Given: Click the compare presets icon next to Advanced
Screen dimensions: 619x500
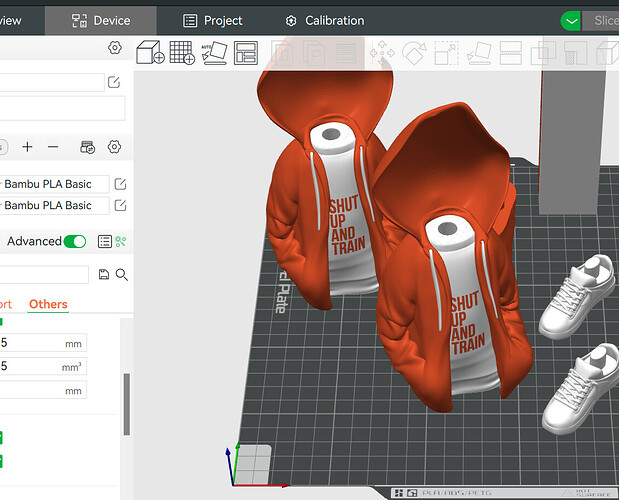Looking at the screenshot, I should pyautogui.click(x=121, y=241).
